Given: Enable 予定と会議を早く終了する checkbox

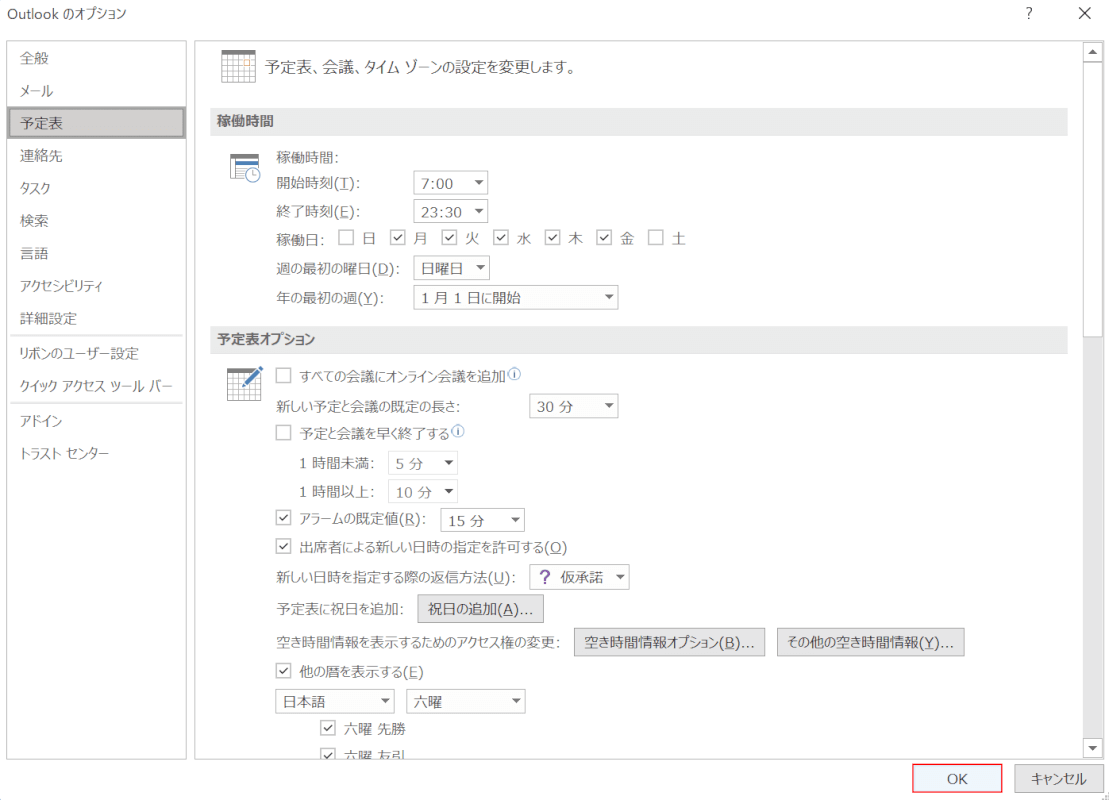Looking at the screenshot, I should [x=284, y=433].
